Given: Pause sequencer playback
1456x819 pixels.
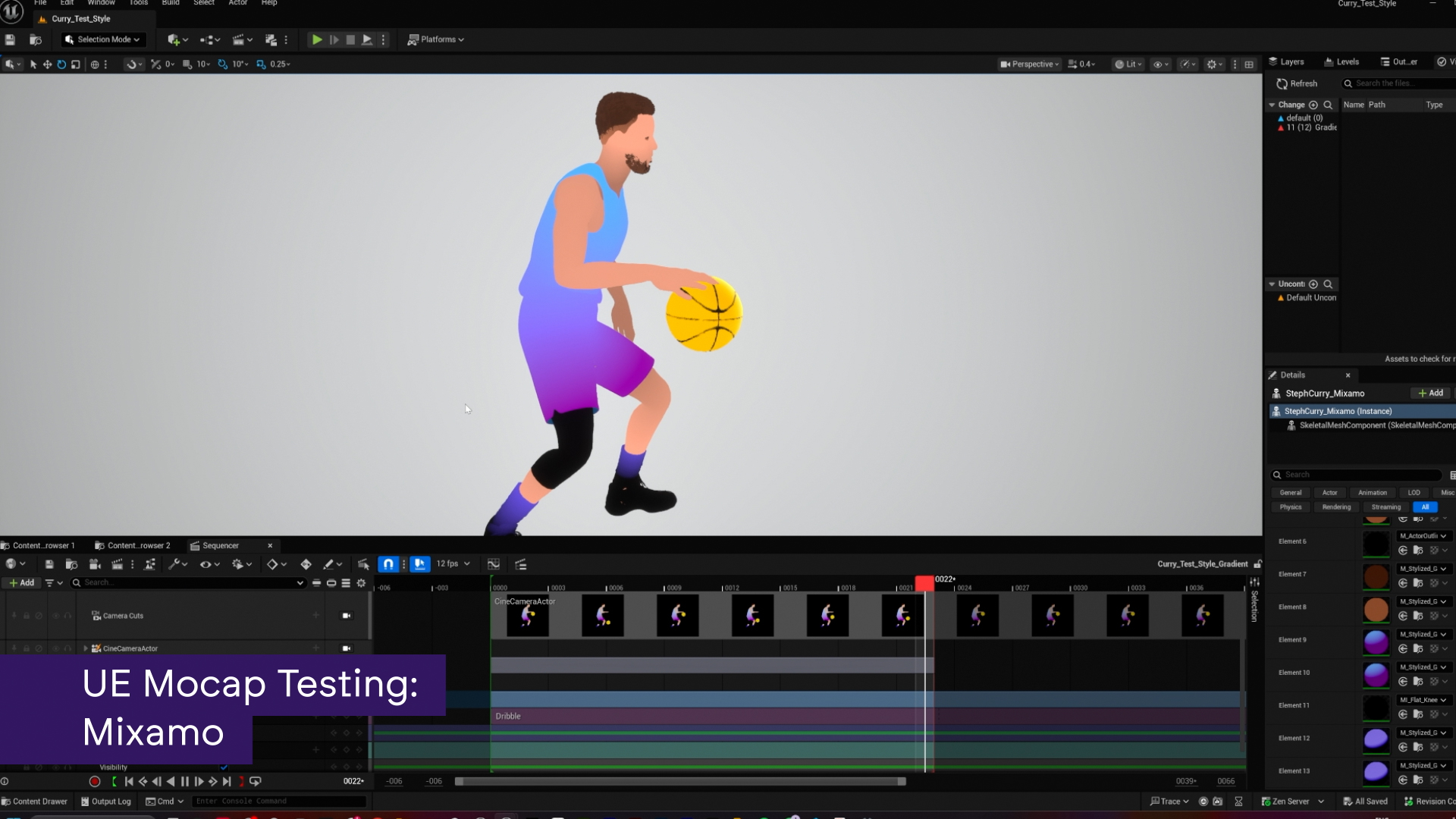Looking at the screenshot, I should pyautogui.click(x=185, y=781).
